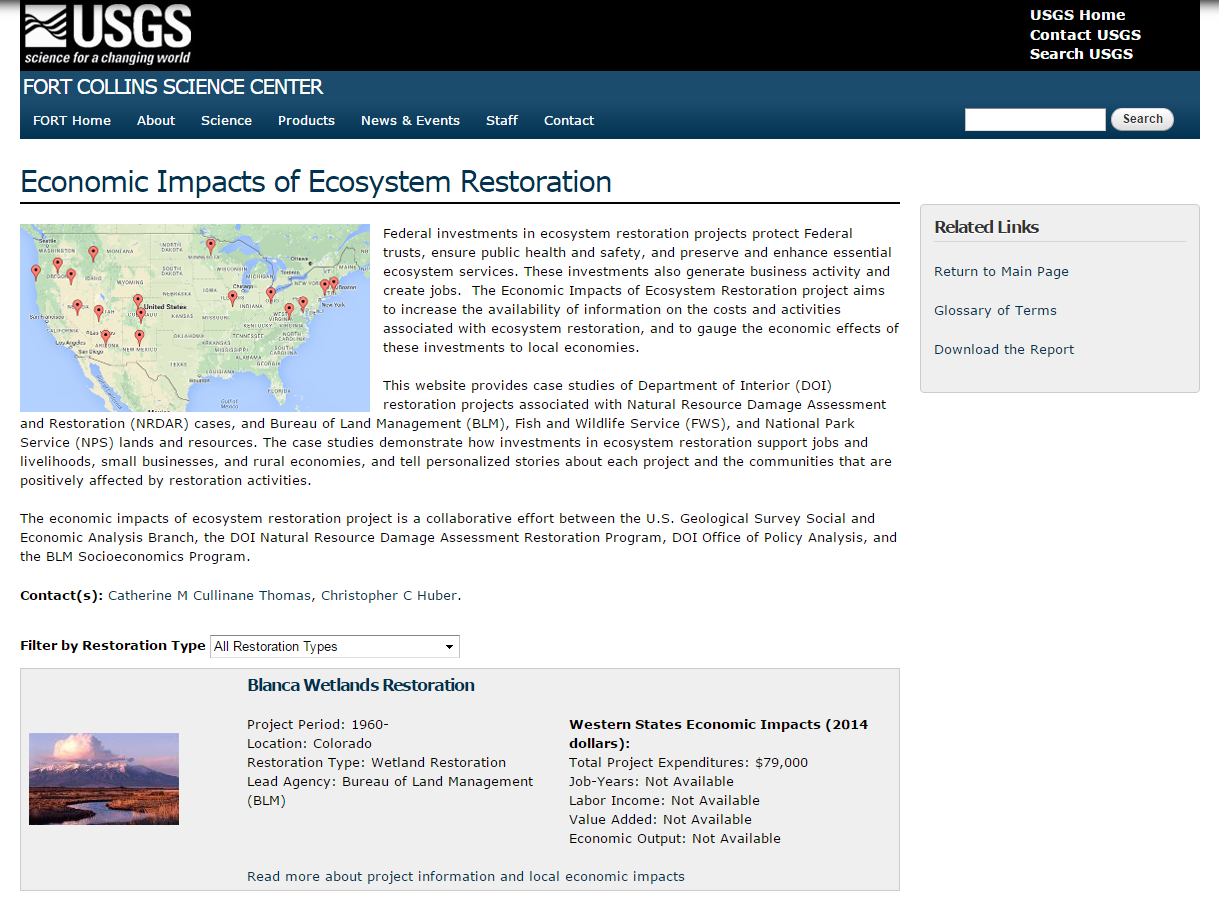Open the All Restoration Types dropdown

[334, 646]
